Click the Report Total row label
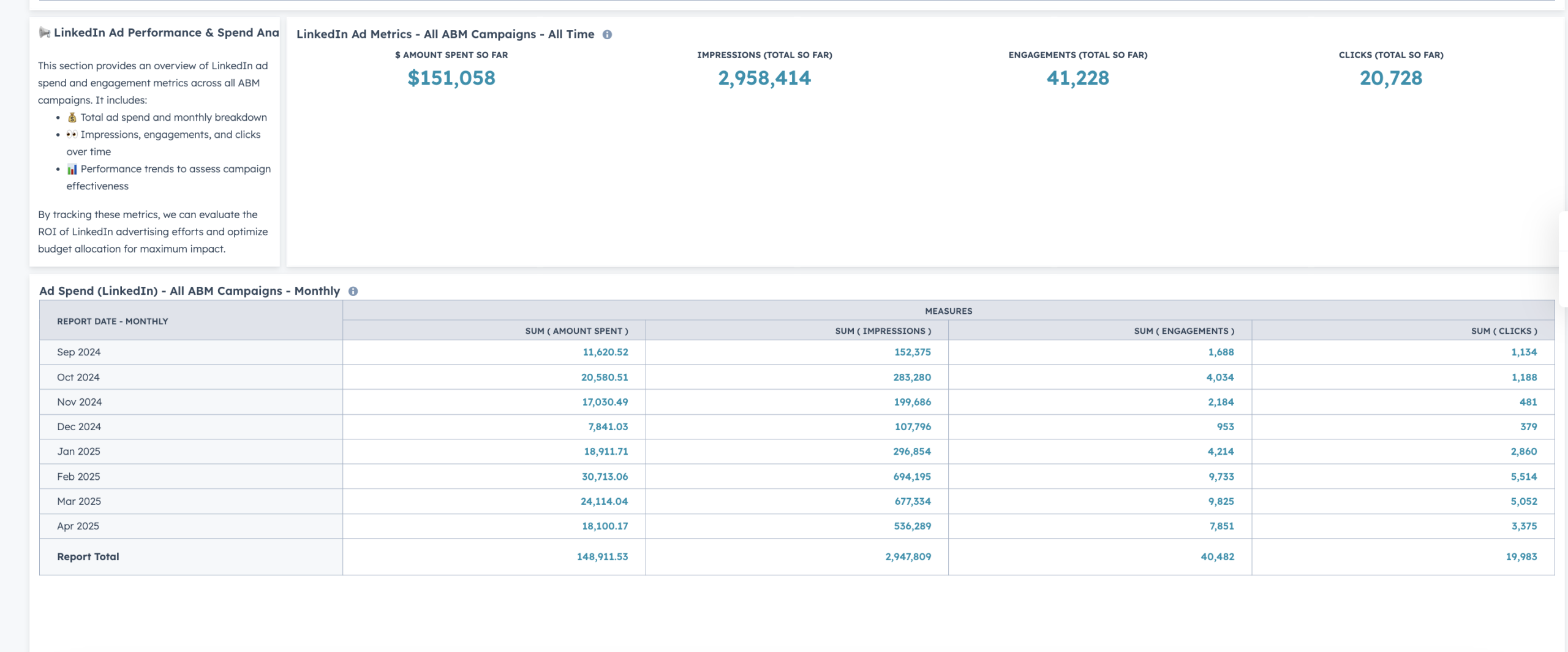1568x652 pixels. [x=88, y=556]
